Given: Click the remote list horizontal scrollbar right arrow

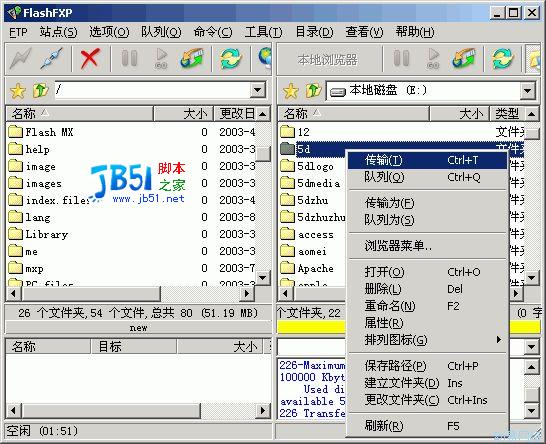Looking at the screenshot, I should click(247, 294).
